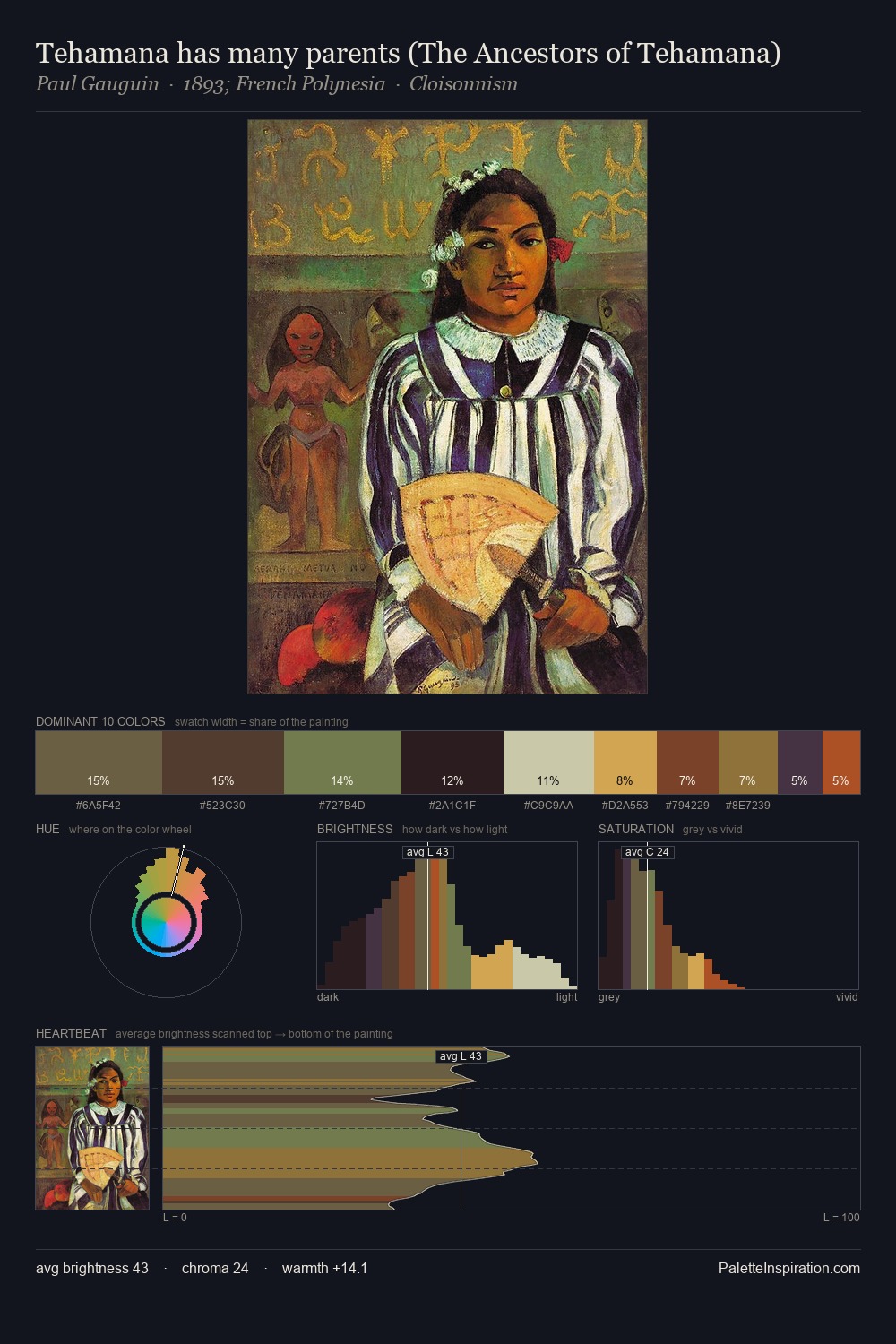
Task: Open the main Tehamana painting image
Action: [447, 407]
